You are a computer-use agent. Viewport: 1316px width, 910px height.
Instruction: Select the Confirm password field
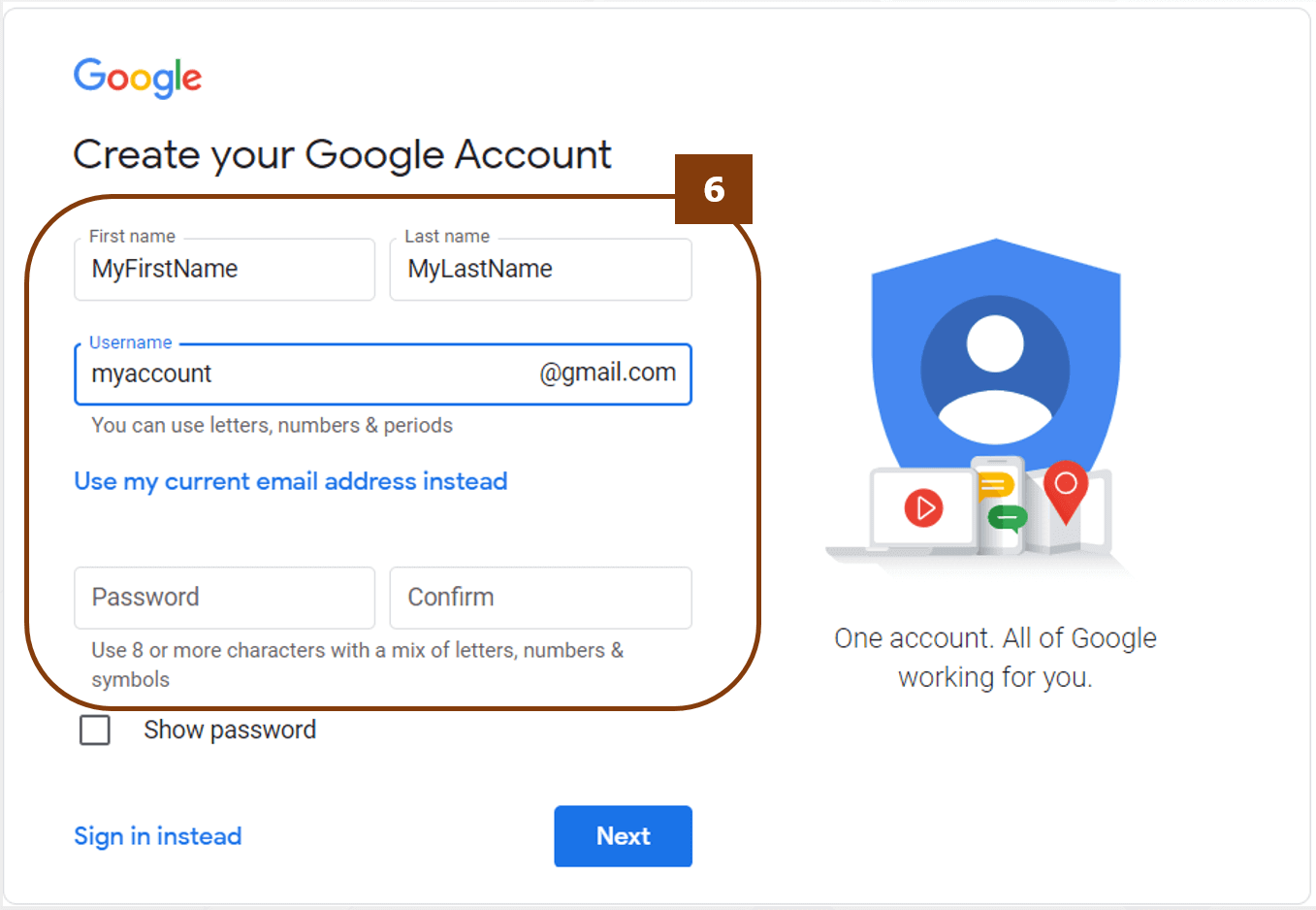[540, 598]
